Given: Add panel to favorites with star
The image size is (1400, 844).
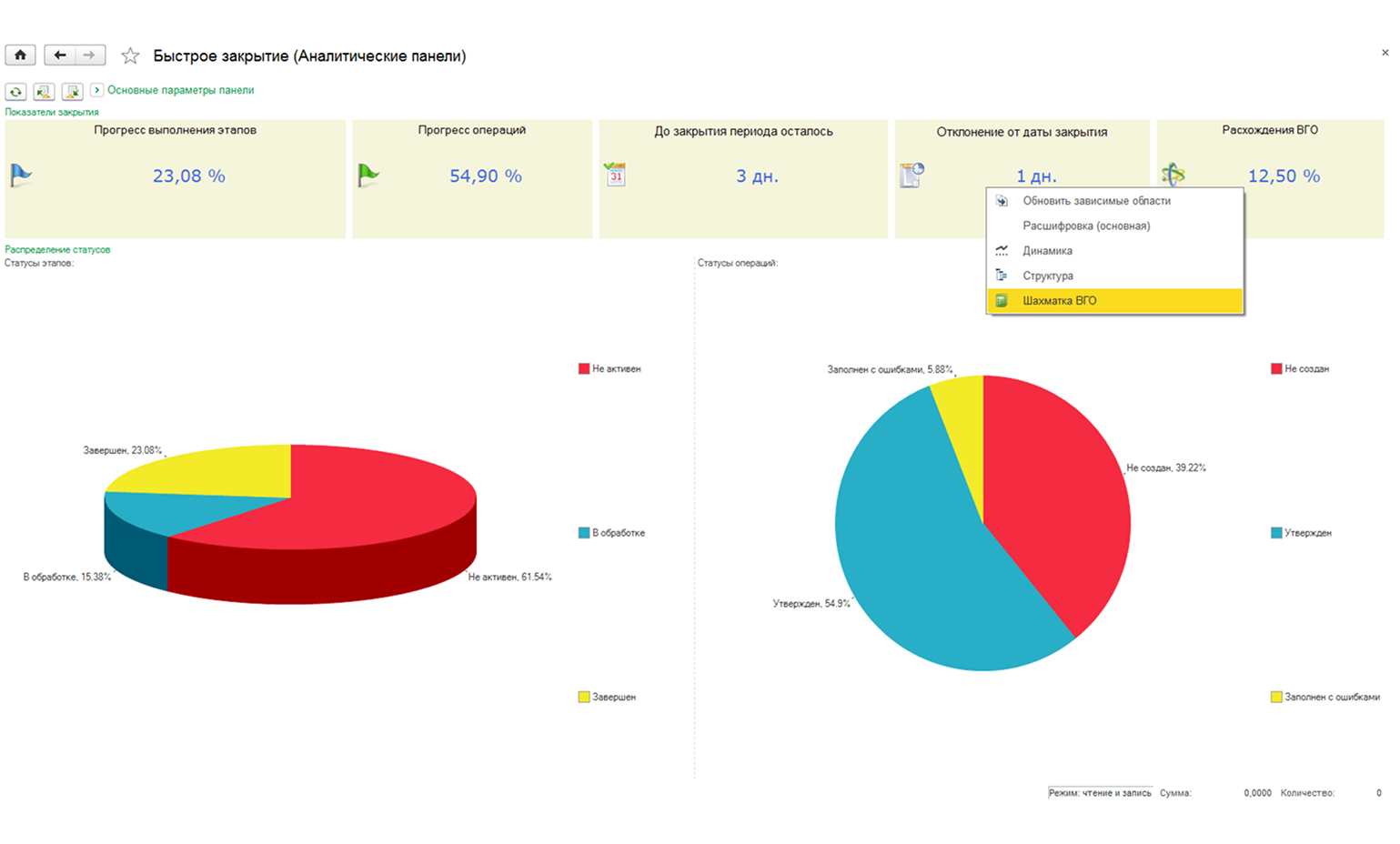Looking at the screenshot, I should 130,56.
